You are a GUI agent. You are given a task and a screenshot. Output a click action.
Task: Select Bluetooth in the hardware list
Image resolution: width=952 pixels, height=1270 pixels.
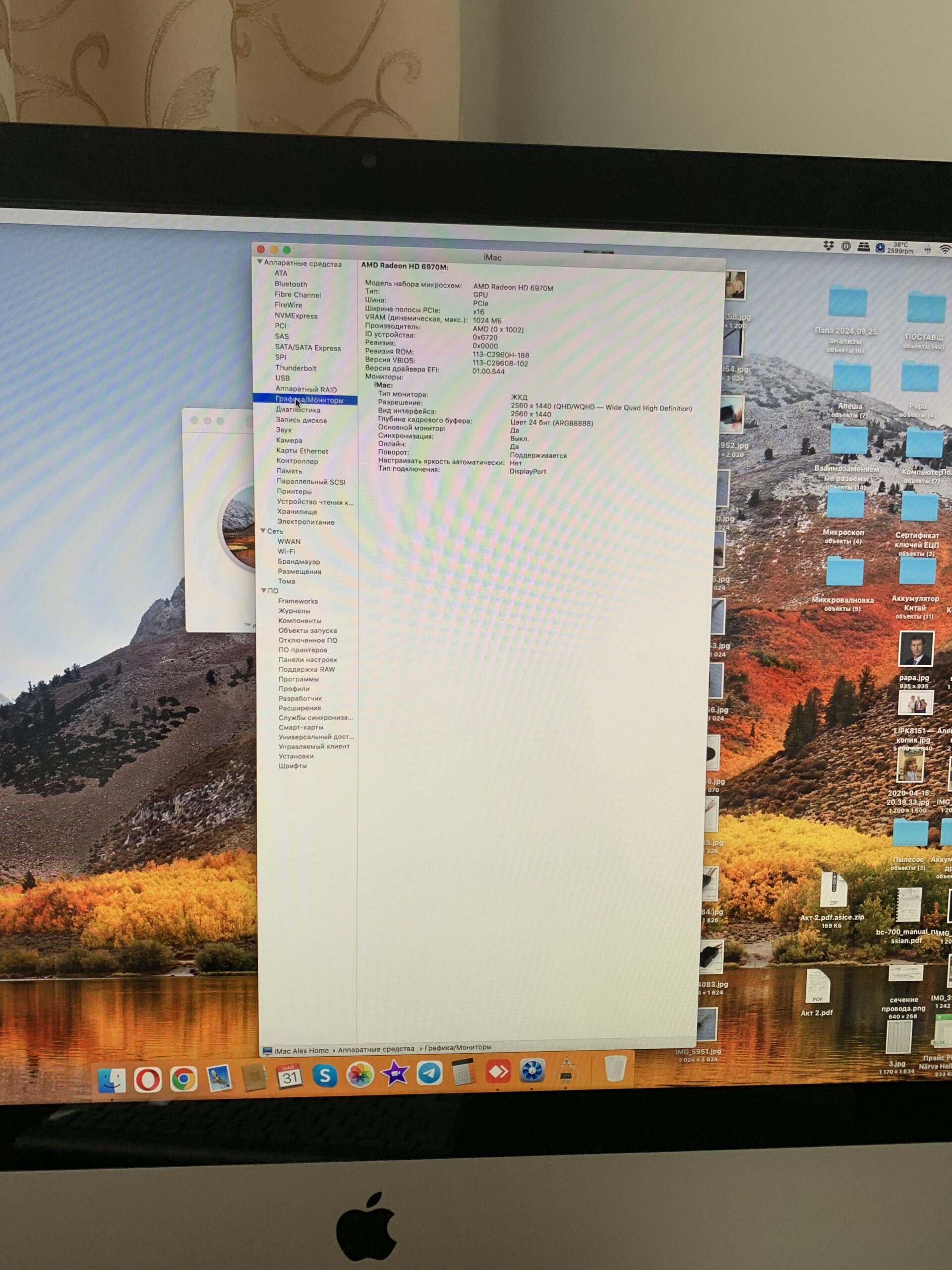click(291, 284)
